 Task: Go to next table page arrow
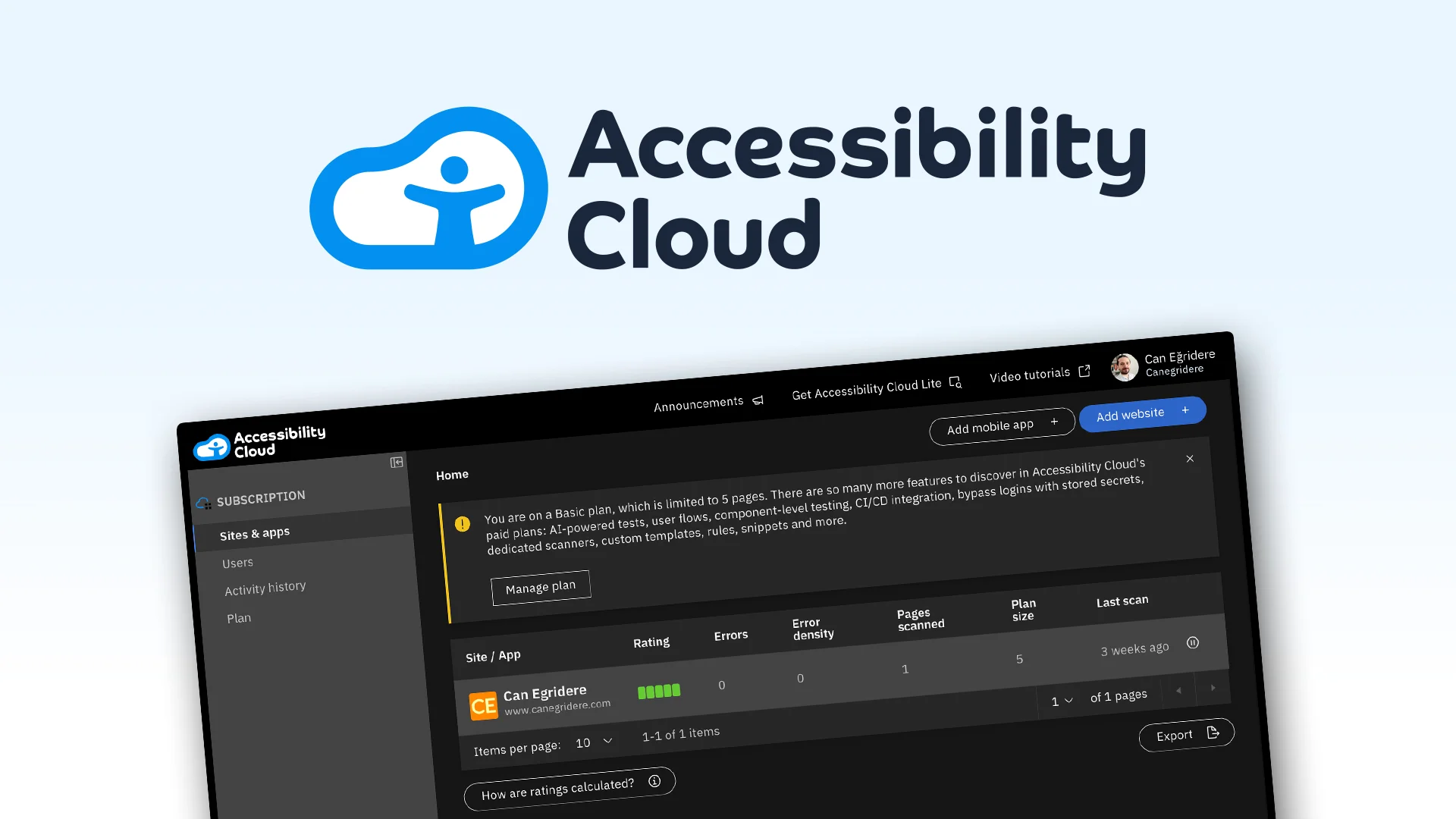(x=1213, y=688)
